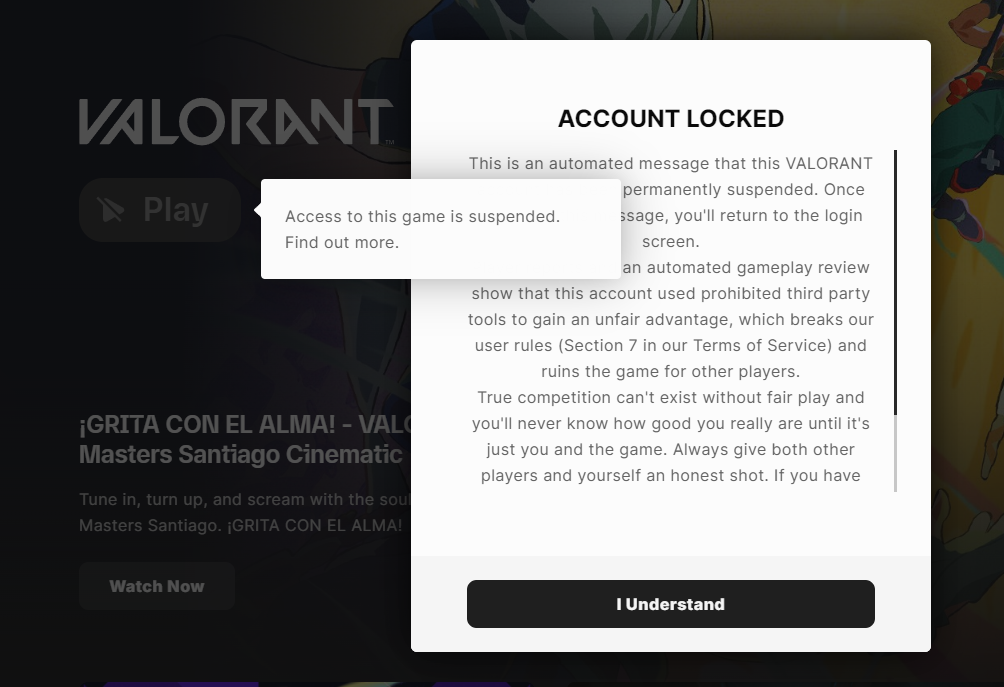Open the leftmost purple thumbnail at the bottom
1004x687 pixels.
click(x=180, y=684)
